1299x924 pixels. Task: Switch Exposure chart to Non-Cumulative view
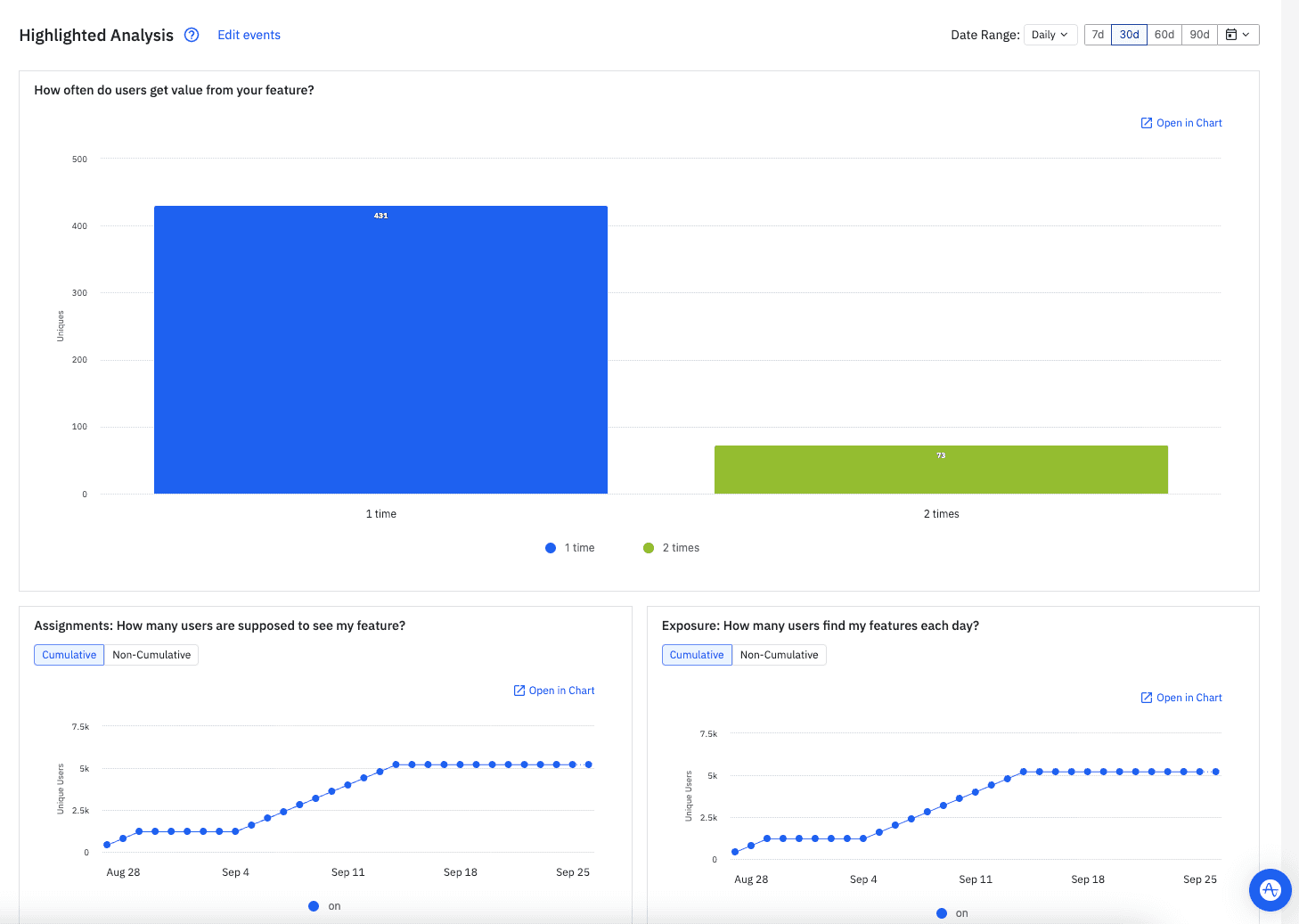pos(780,654)
